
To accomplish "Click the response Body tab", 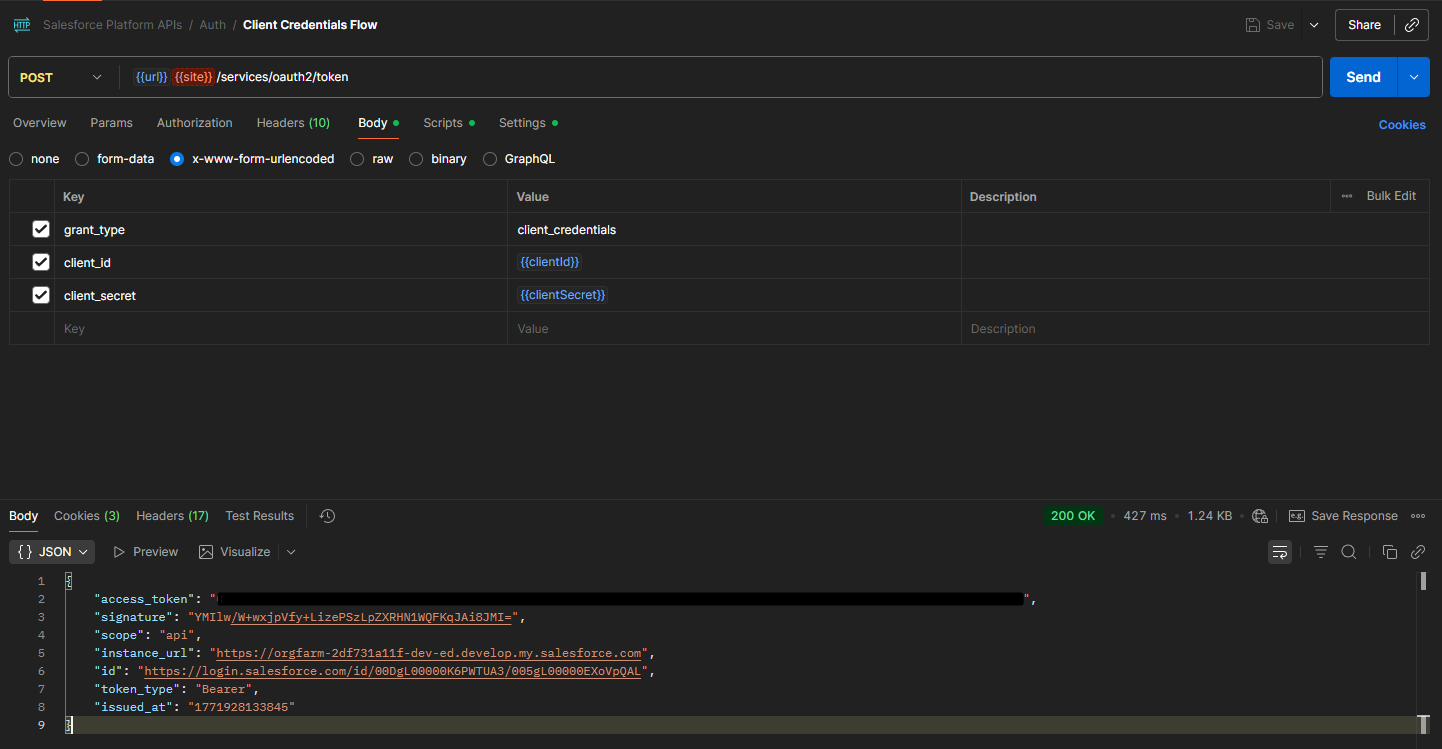I will click(24, 516).
